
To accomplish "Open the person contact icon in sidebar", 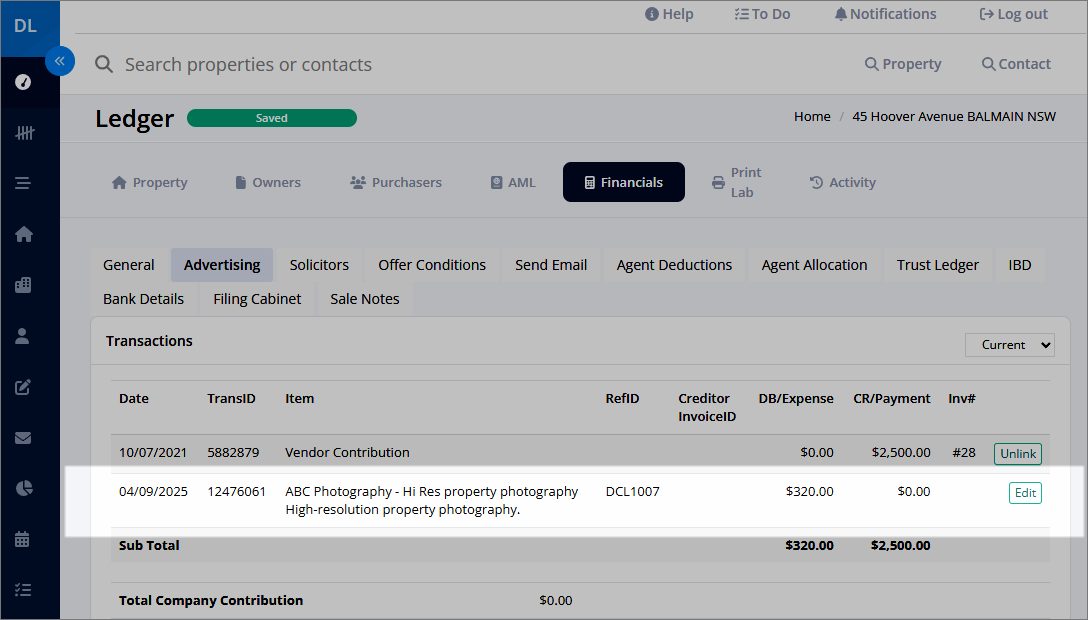I will pos(22,336).
